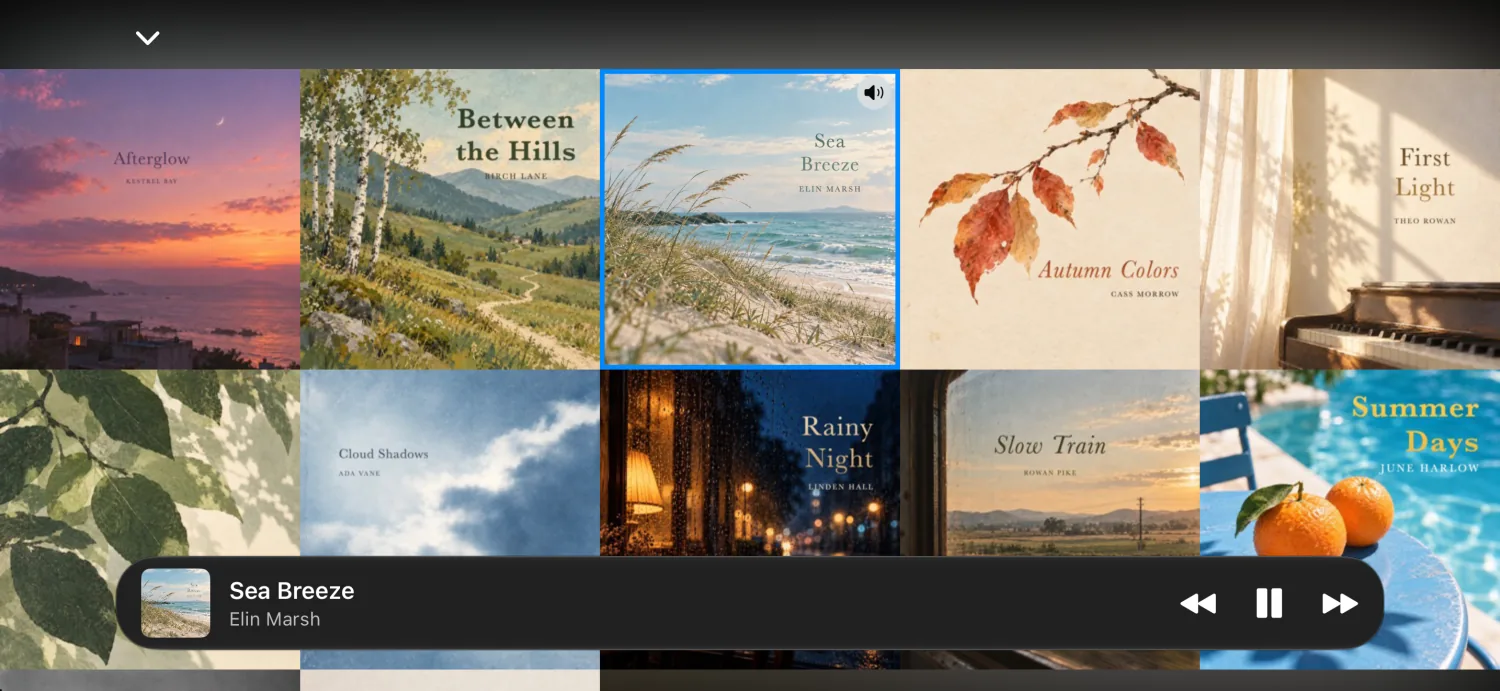Skip back with the rewind button

point(1198,603)
